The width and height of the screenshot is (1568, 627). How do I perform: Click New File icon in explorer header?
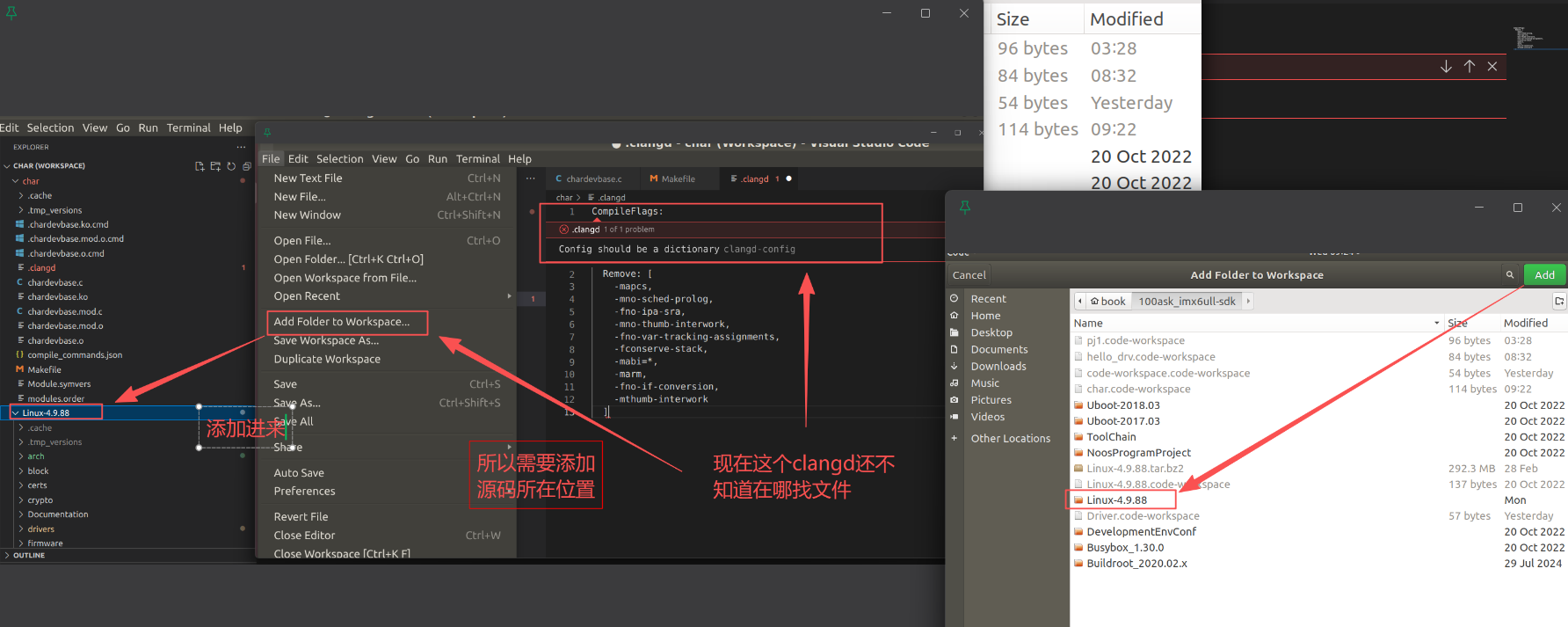[x=200, y=166]
